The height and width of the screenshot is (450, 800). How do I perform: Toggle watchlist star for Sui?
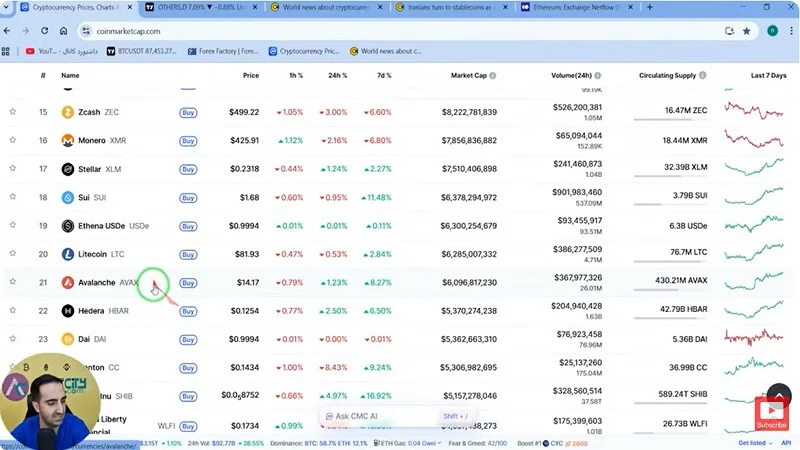[13, 197]
